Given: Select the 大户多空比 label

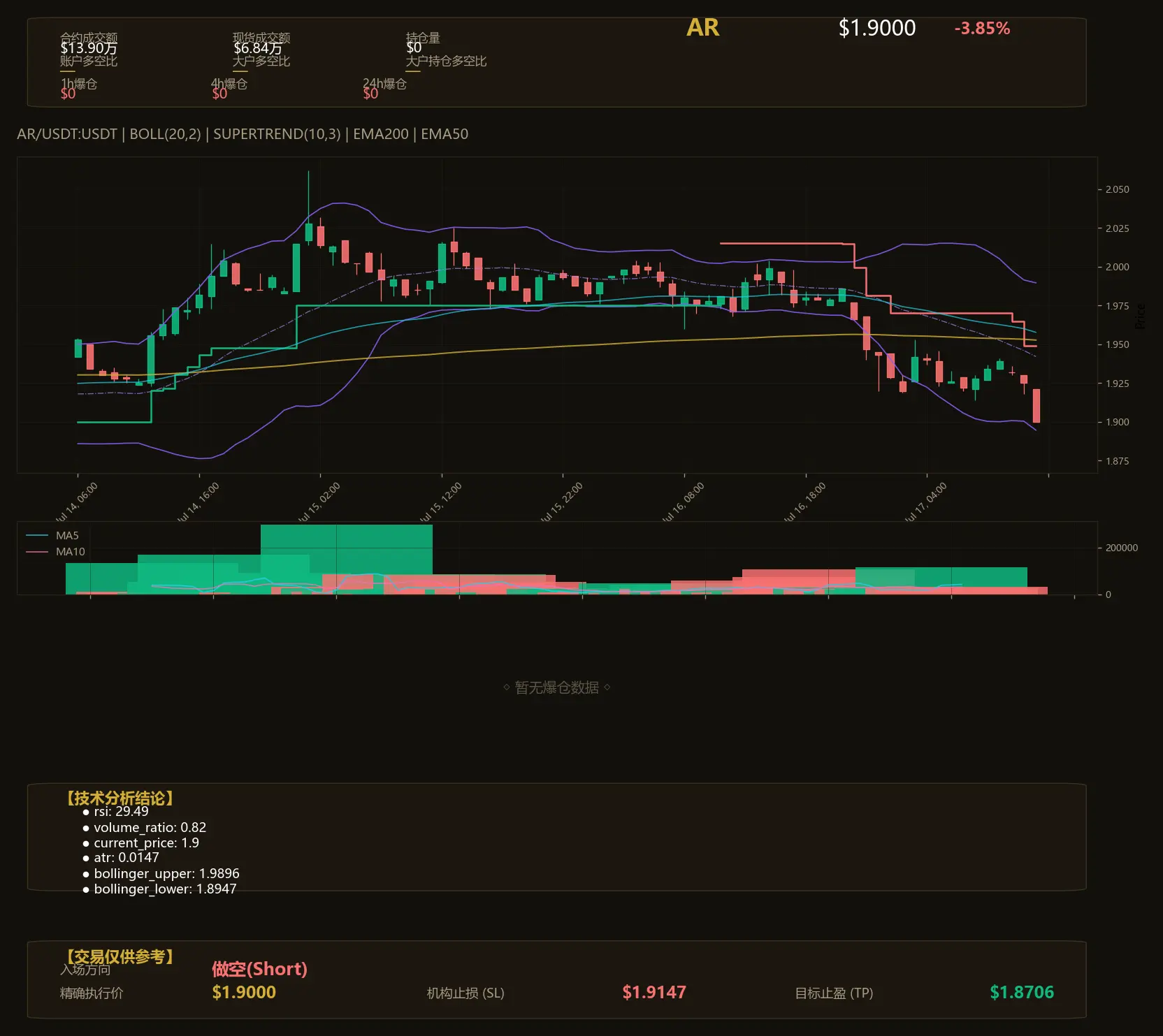Looking at the screenshot, I should tap(261, 61).
